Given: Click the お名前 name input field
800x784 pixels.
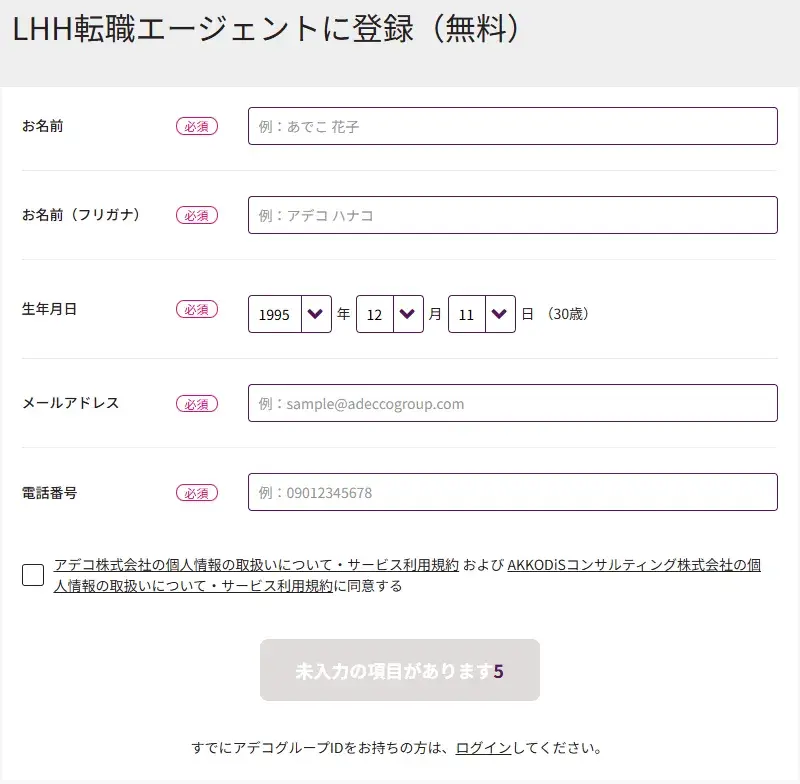Looking at the screenshot, I should click(512, 126).
